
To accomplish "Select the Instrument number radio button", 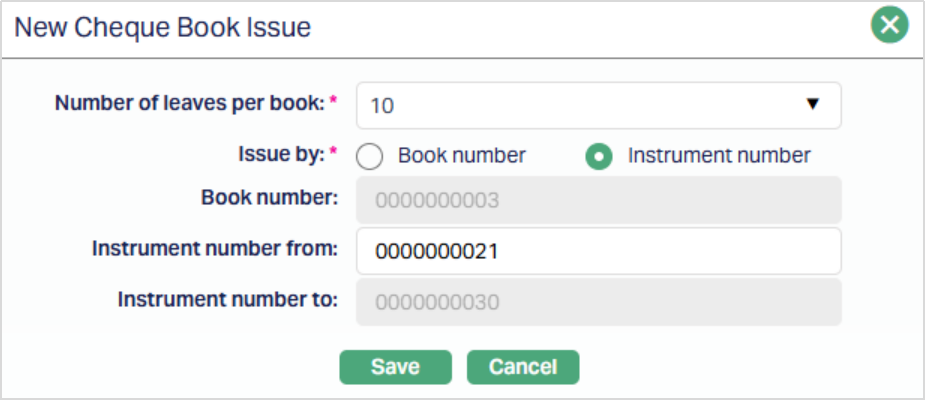I will pos(599,156).
